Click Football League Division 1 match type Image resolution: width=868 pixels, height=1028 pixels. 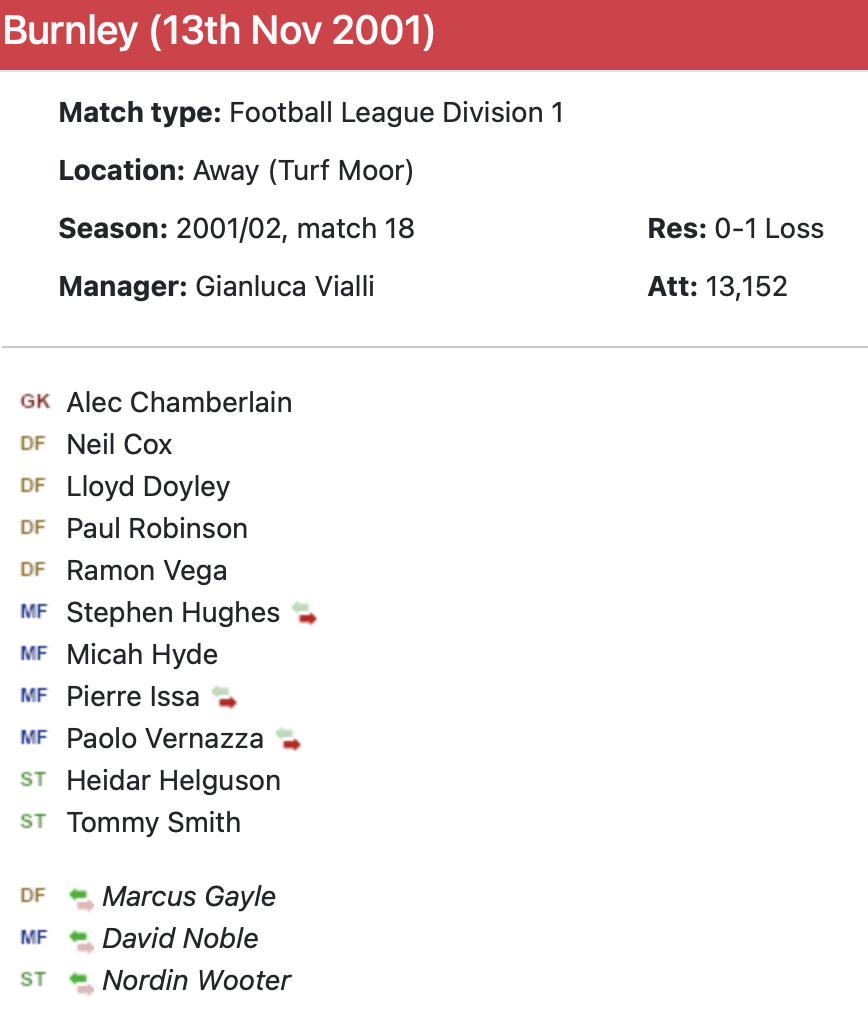(396, 113)
